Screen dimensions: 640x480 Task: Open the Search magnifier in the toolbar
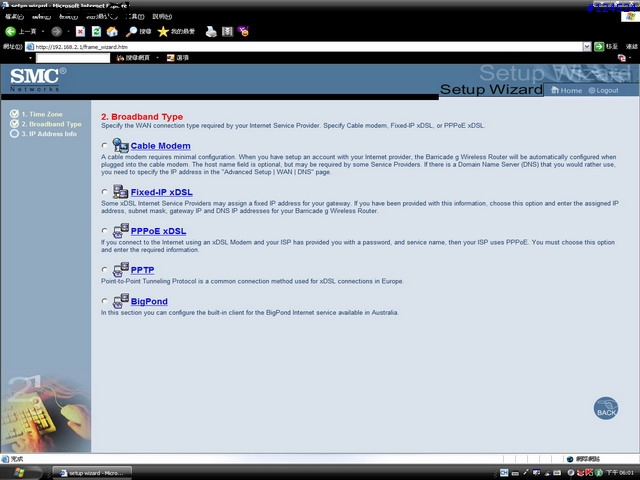pos(131,31)
